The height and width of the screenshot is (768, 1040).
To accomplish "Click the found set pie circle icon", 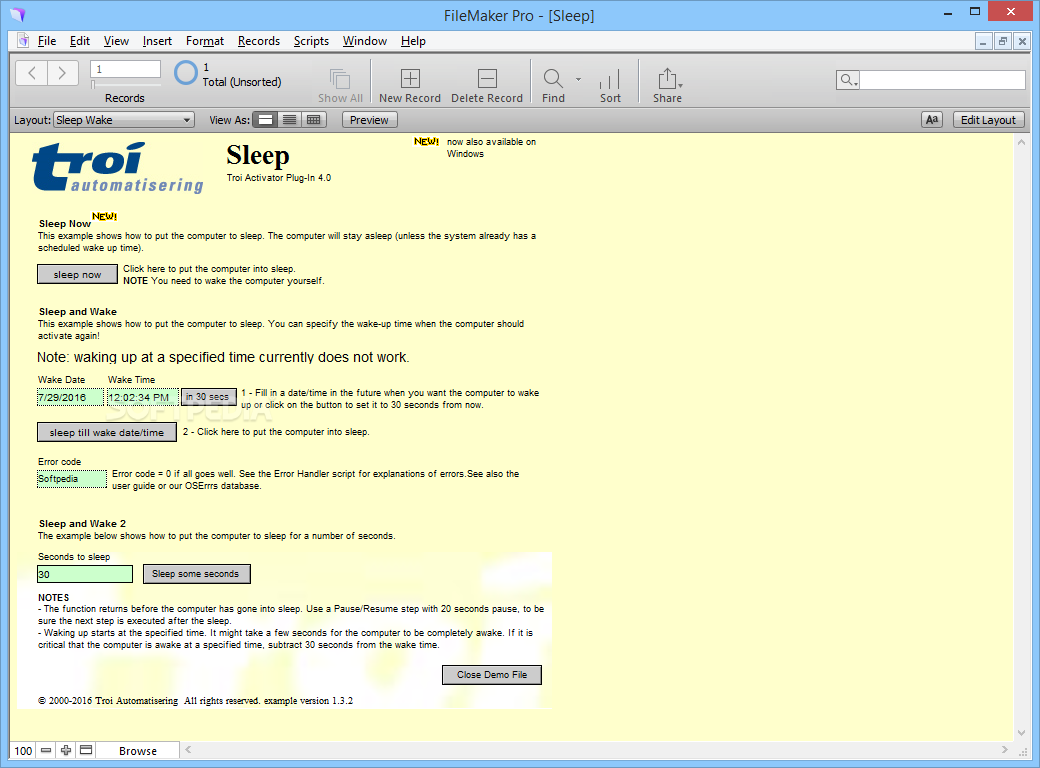I will coord(186,73).
